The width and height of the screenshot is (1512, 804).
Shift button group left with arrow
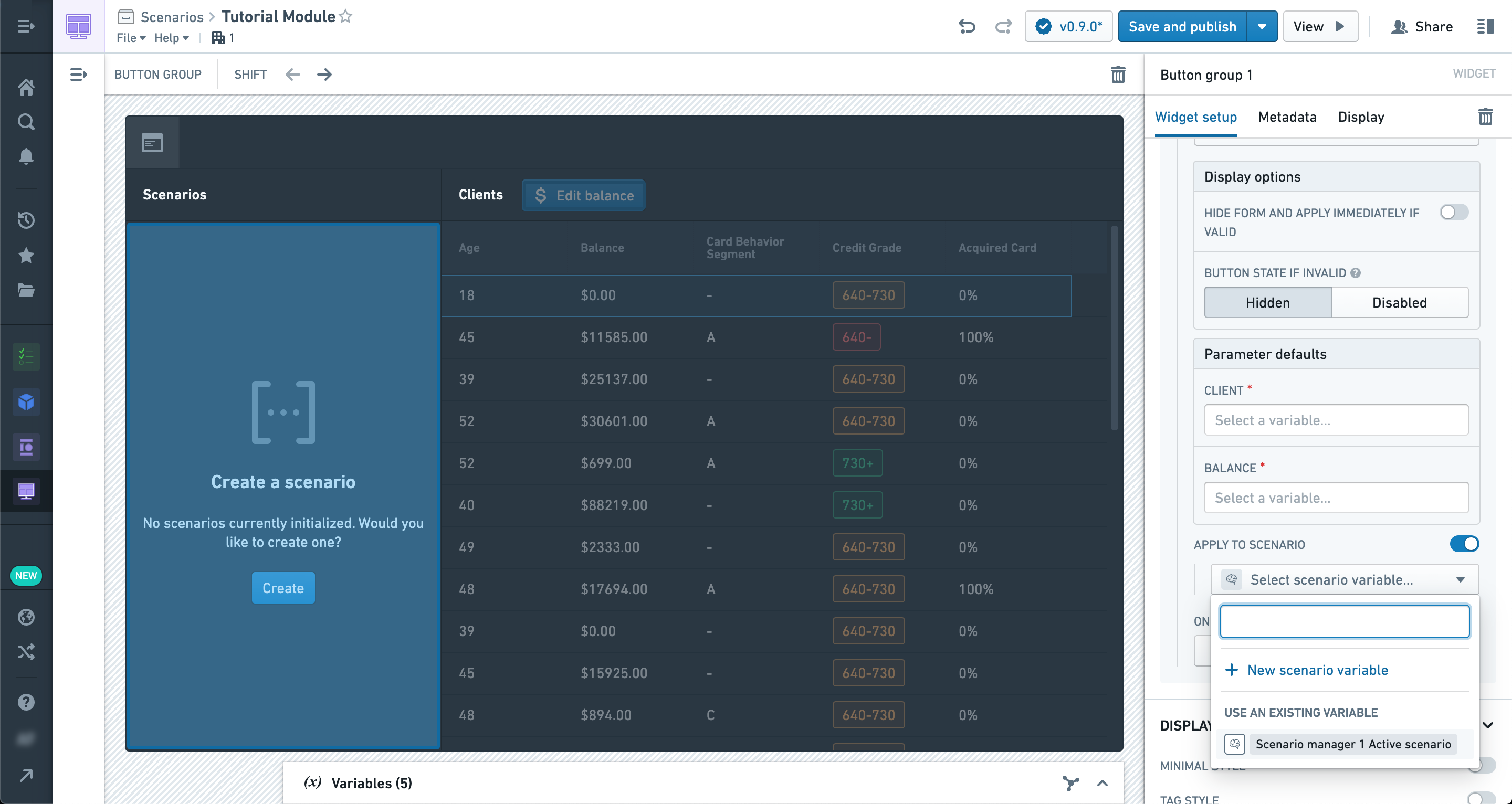tap(293, 75)
